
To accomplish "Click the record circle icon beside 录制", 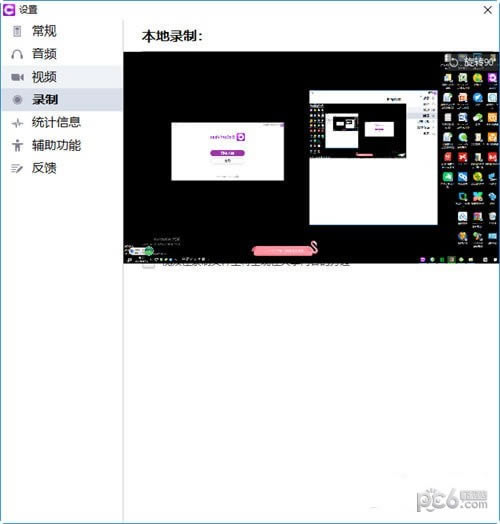I will click(x=17, y=100).
